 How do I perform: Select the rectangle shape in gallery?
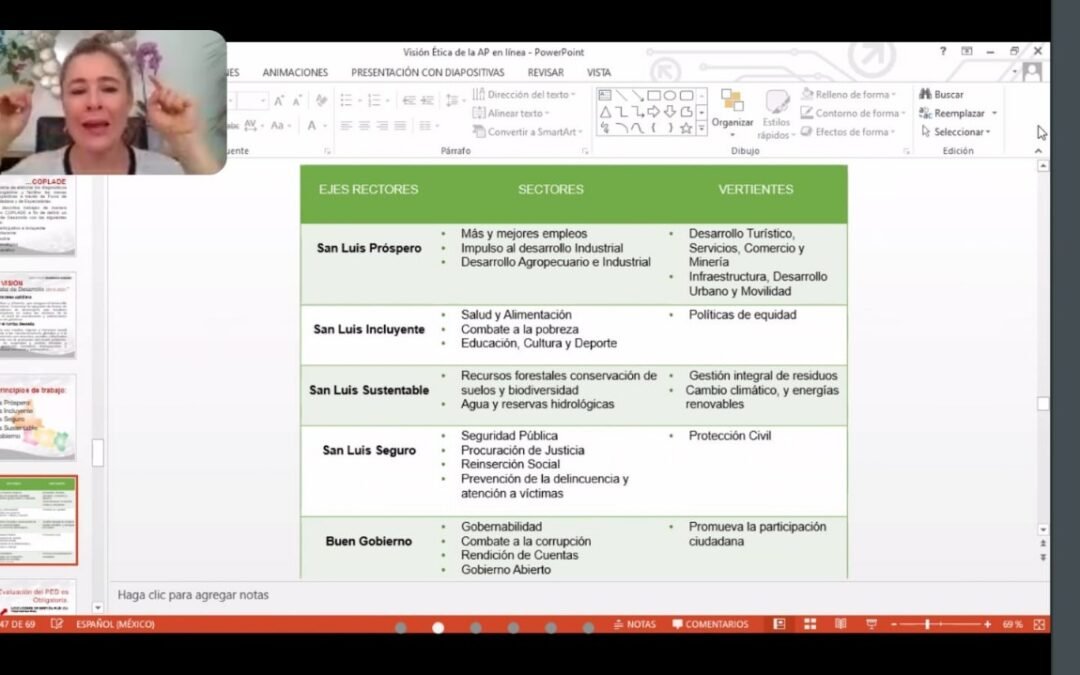(x=654, y=96)
